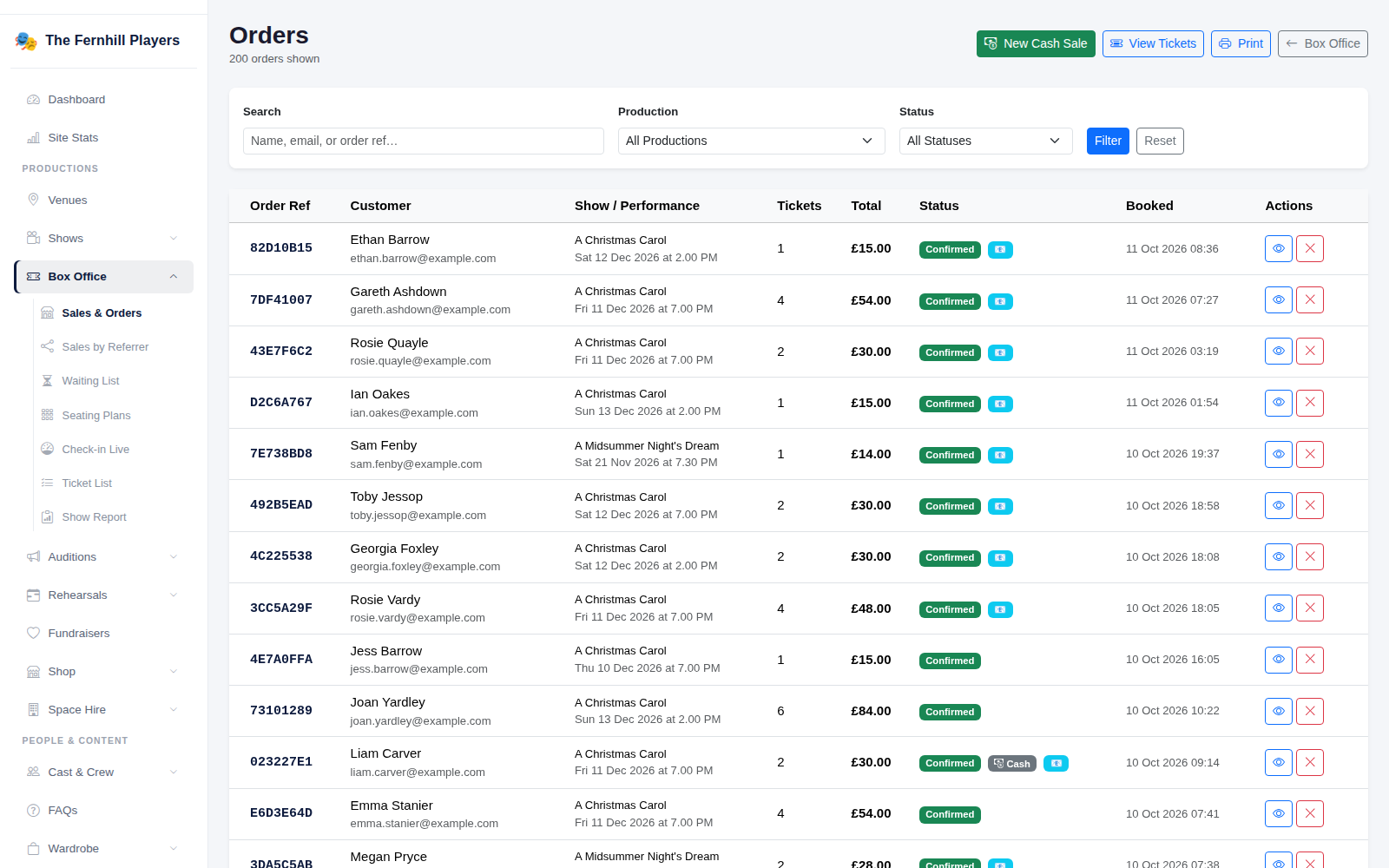Open the All Productions dropdown

coord(752,141)
